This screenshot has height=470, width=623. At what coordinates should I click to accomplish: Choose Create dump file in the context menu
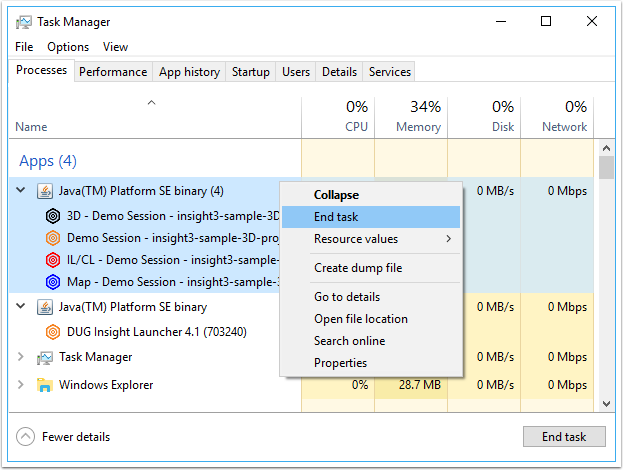click(x=371, y=268)
